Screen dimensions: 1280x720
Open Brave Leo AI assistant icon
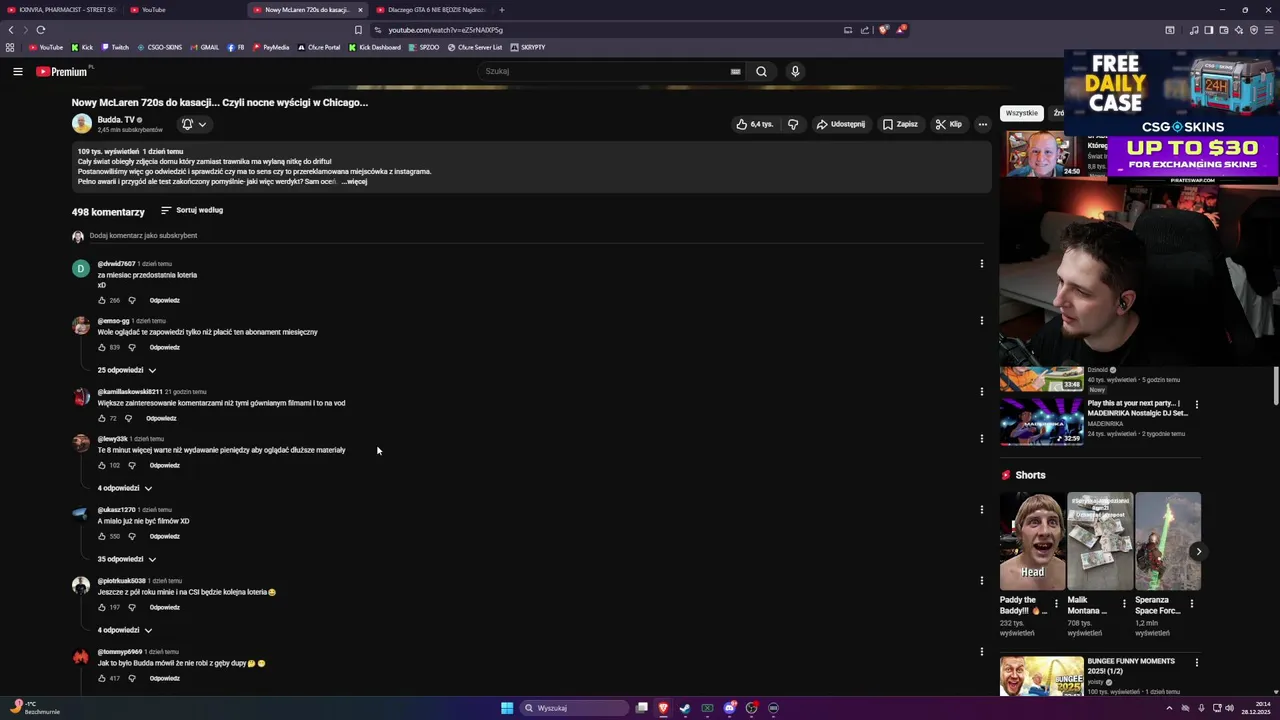pos(1239,30)
